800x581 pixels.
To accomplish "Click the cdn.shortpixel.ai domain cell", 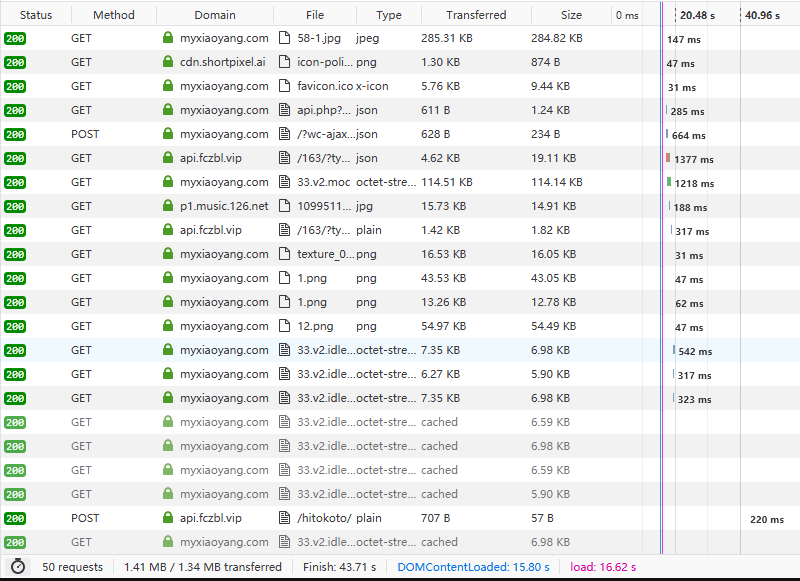I will pyautogui.click(x=223, y=62).
